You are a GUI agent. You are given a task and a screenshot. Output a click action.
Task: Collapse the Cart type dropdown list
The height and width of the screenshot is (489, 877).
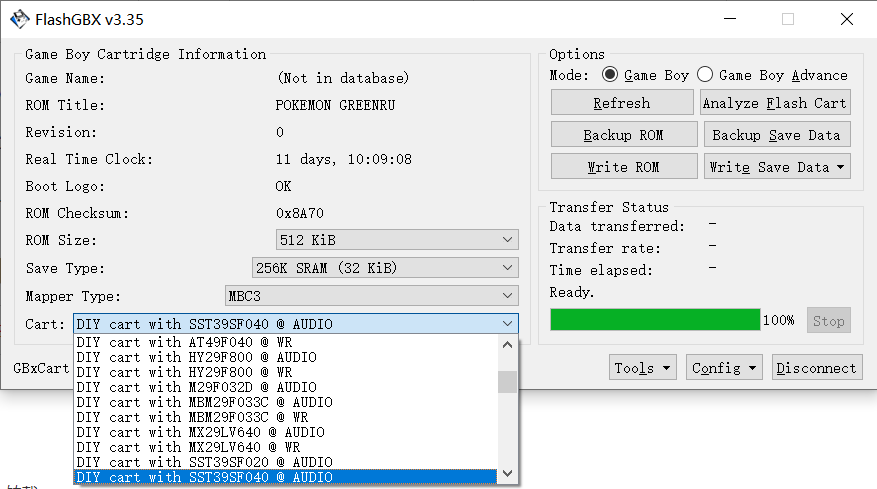[x=508, y=324]
